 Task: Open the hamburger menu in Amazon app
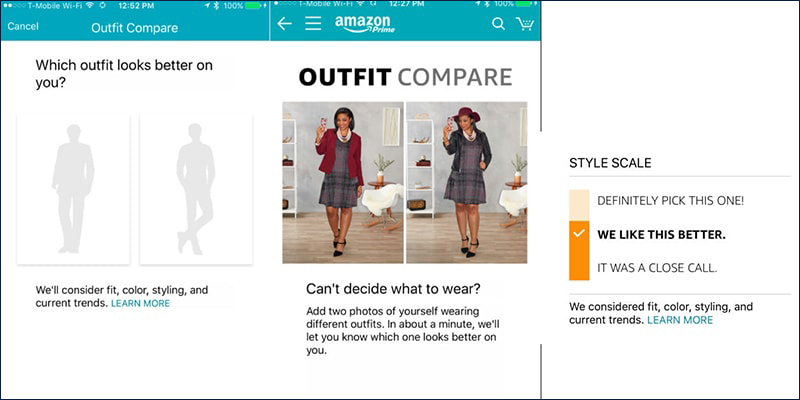pyautogui.click(x=313, y=23)
